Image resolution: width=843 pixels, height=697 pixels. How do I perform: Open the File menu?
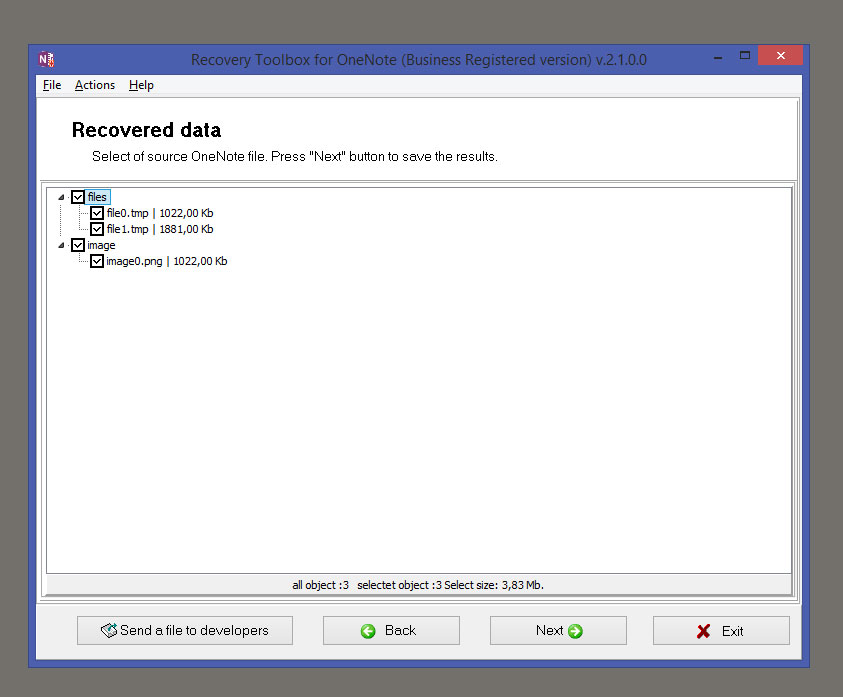(x=51, y=85)
